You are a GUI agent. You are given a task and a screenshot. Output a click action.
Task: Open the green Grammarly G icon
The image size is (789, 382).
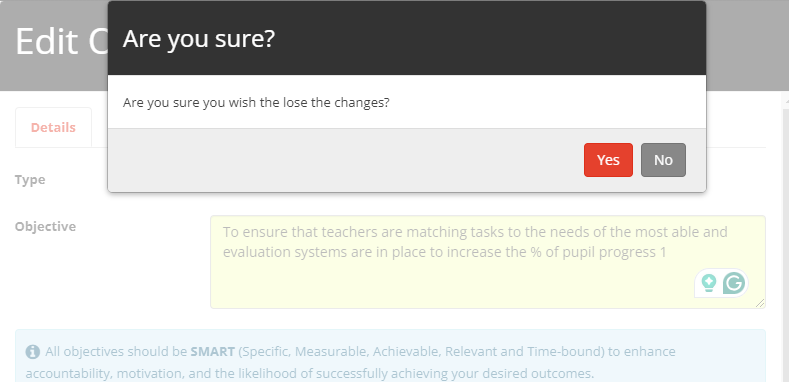(x=734, y=283)
